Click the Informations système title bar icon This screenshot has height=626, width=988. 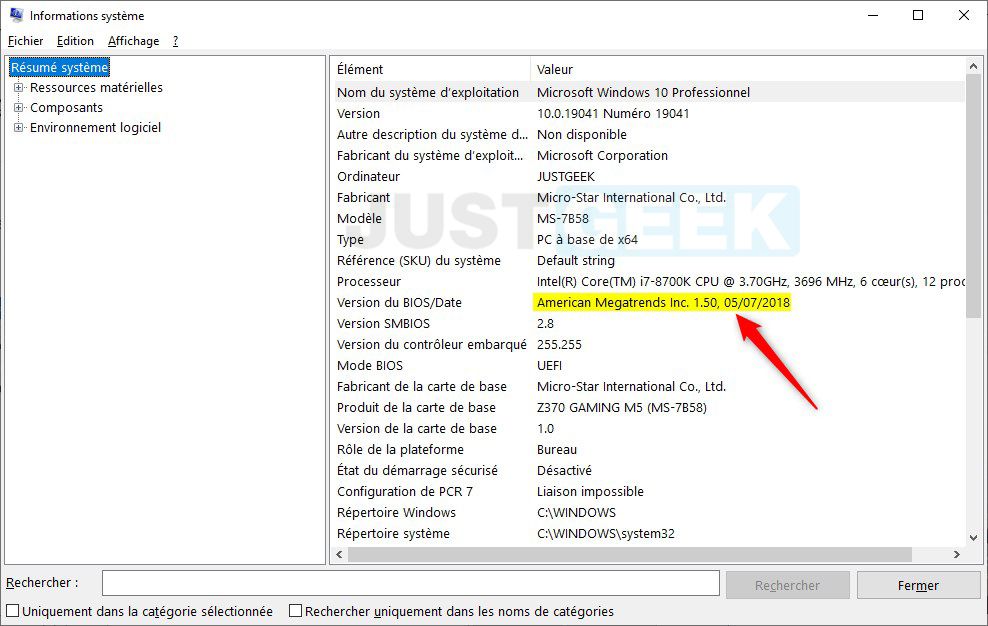click(x=16, y=14)
